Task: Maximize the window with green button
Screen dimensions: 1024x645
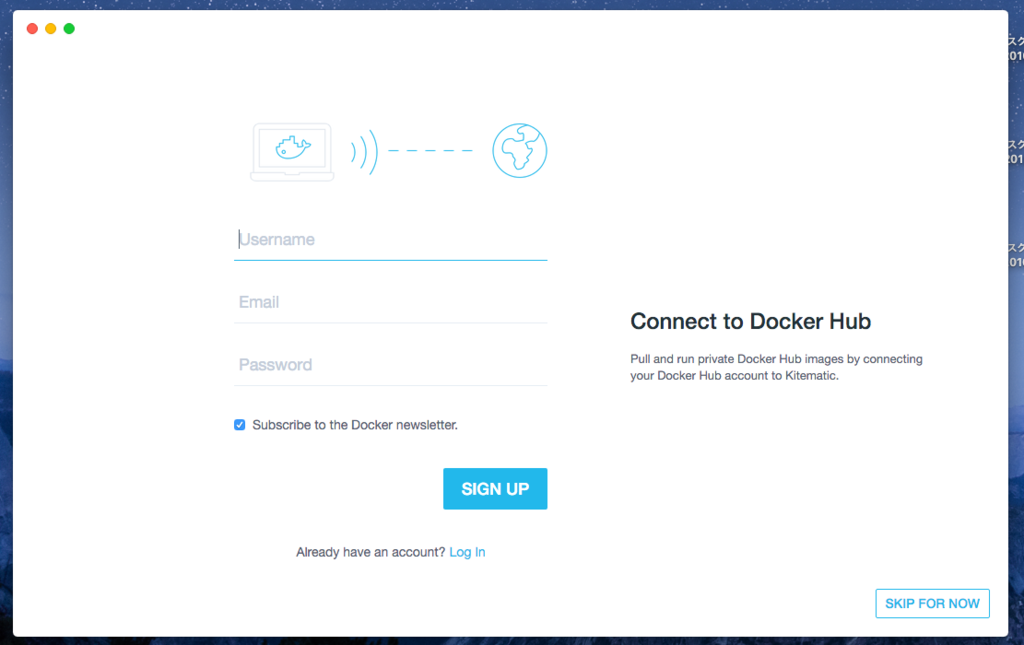Action: (69, 29)
